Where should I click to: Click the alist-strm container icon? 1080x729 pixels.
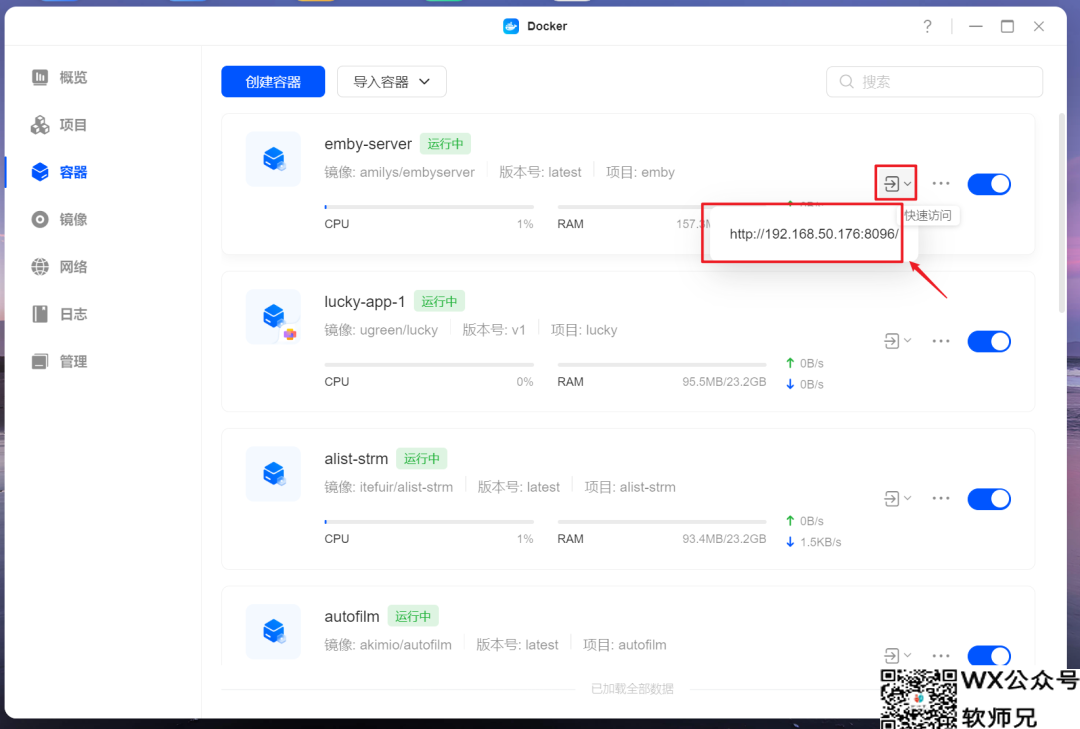point(273,473)
